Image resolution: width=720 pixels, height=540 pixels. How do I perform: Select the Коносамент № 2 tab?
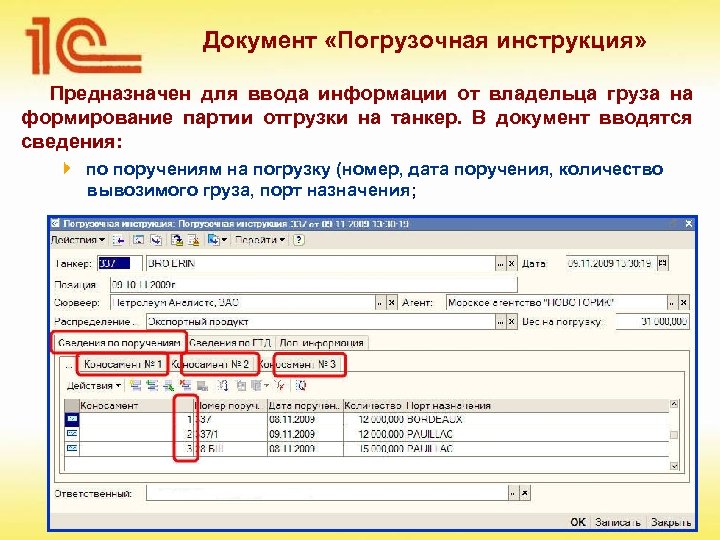(211, 364)
